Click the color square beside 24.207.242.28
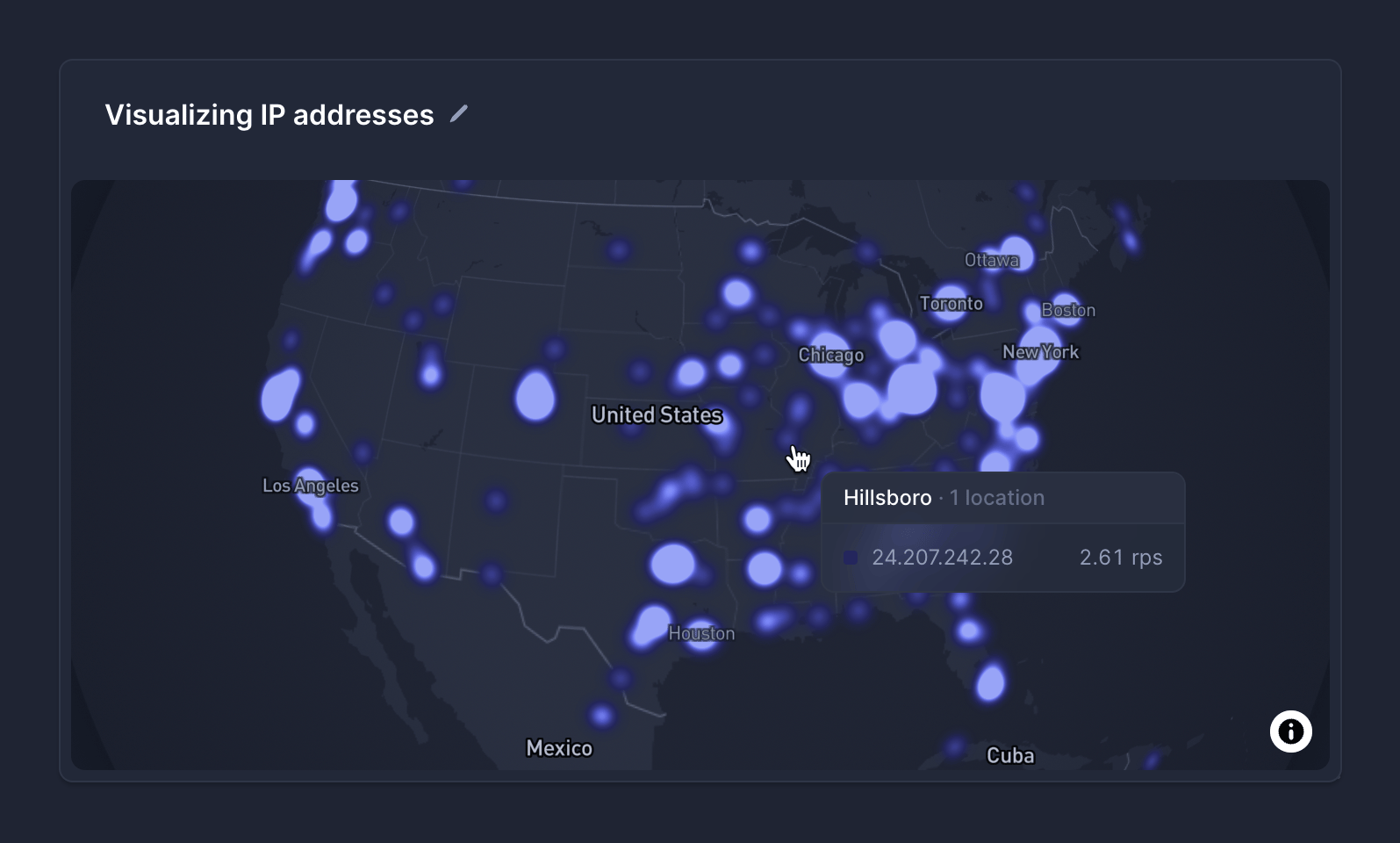Viewport: 1400px width, 843px height. (851, 558)
